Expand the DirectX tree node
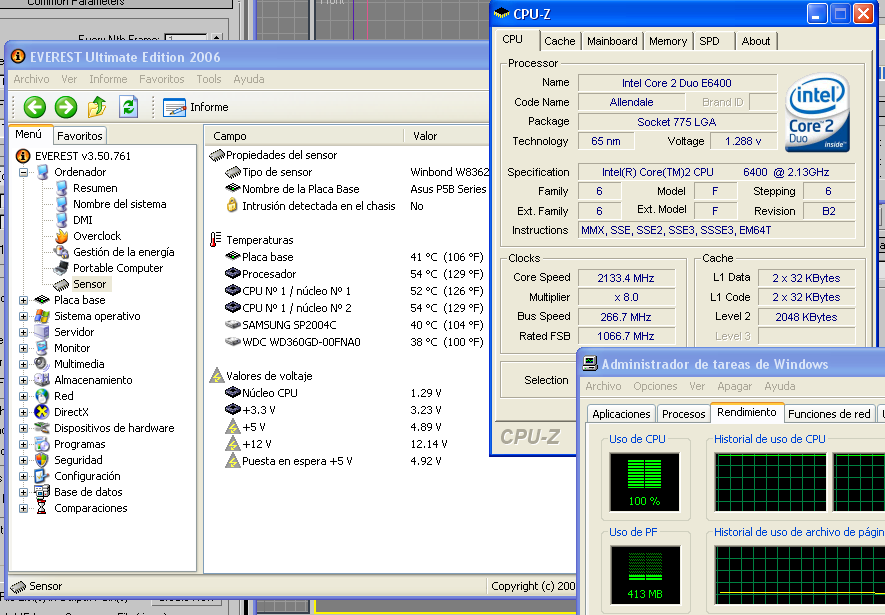Screen dimensions: 885x615 coord(23,412)
